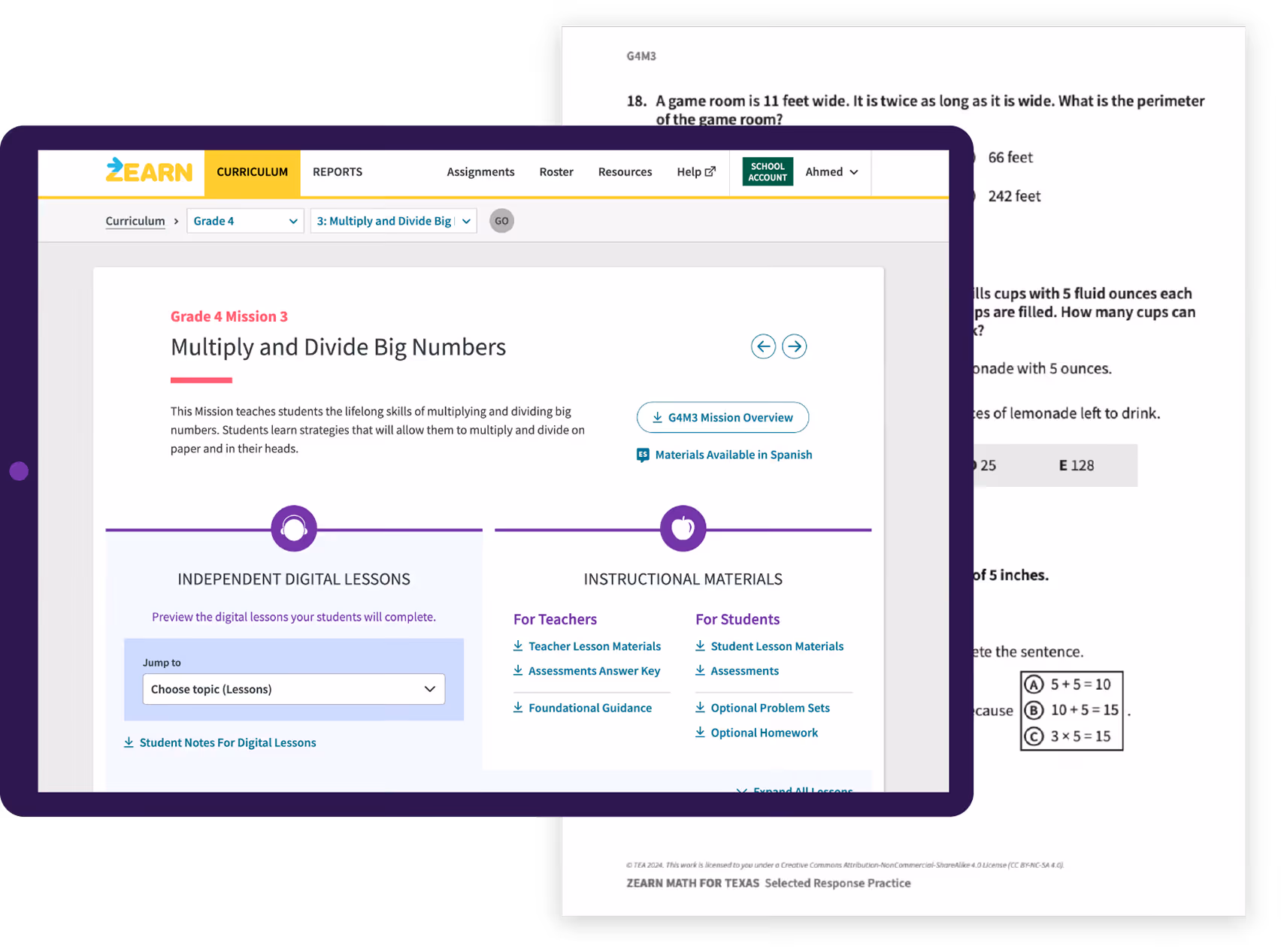The height and width of the screenshot is (952, 1281).
Task: Click the purple tablet home button dot
Action: 19,471
